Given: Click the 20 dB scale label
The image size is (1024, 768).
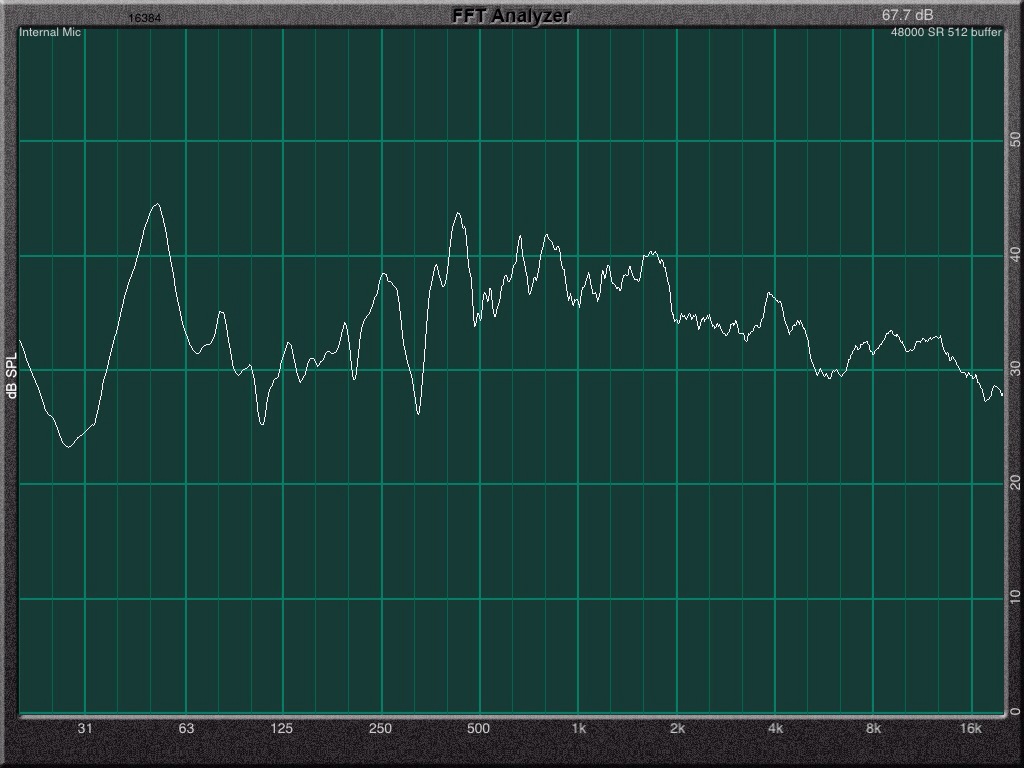Looking at the screenshot, I should point(1015,483).
